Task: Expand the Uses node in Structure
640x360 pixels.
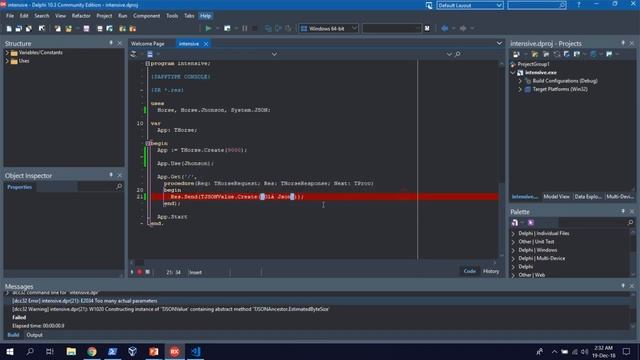Action: point(7,61)
